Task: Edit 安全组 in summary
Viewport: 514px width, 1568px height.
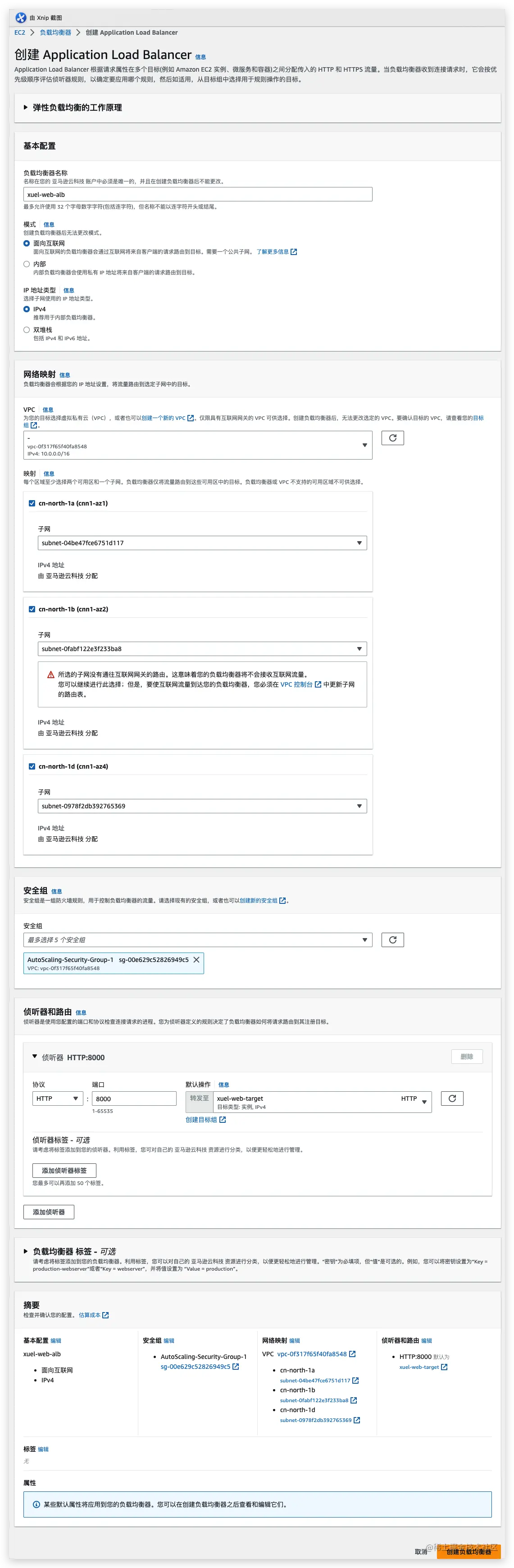Action: [169, 1341]
